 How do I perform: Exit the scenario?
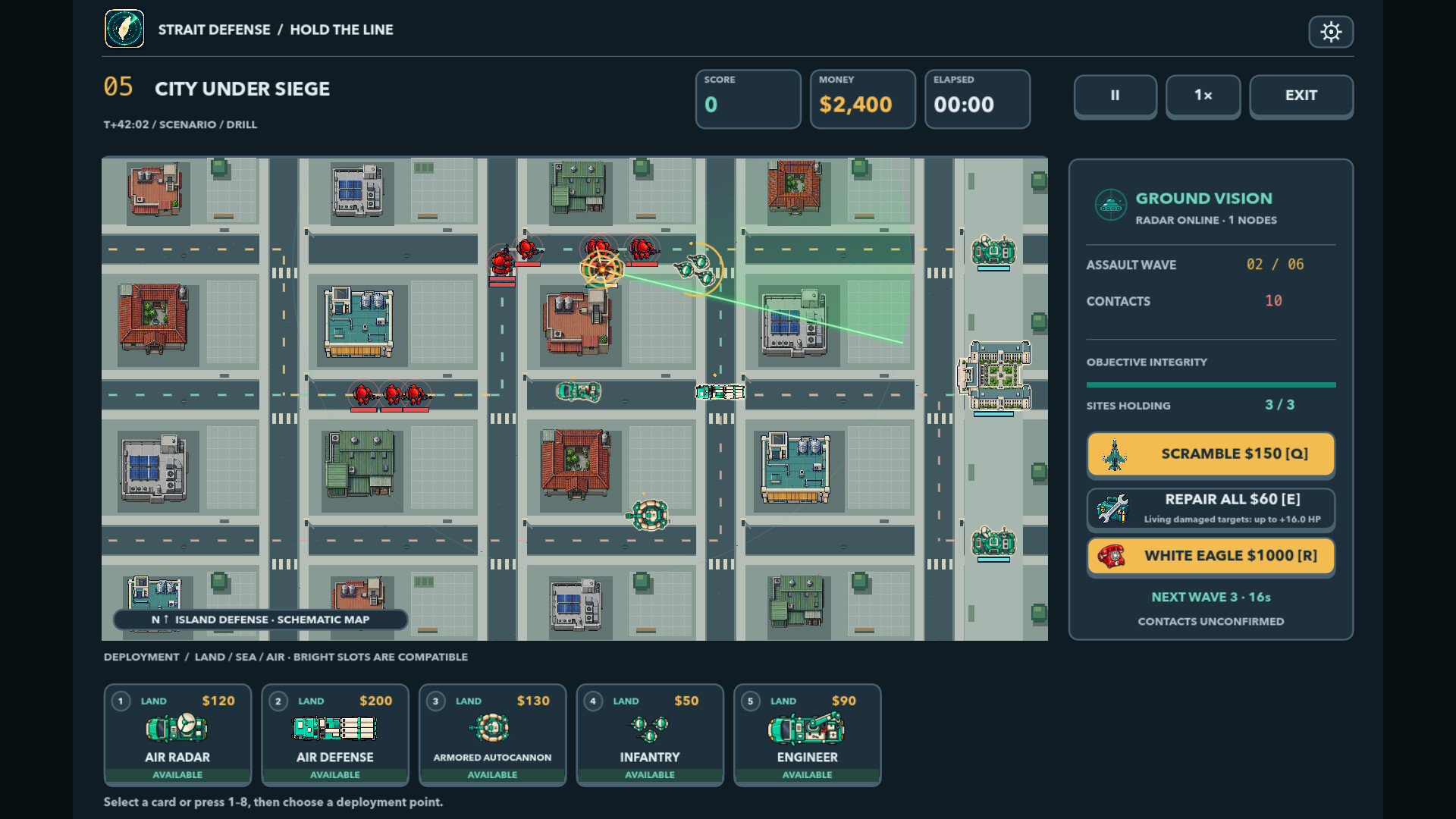(1301, 96)
